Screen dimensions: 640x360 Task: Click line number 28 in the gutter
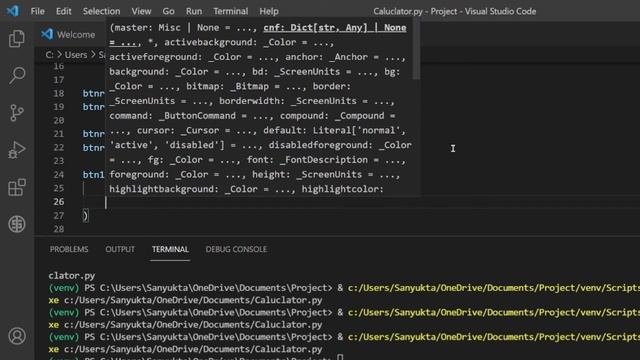(x=59, y=229)
